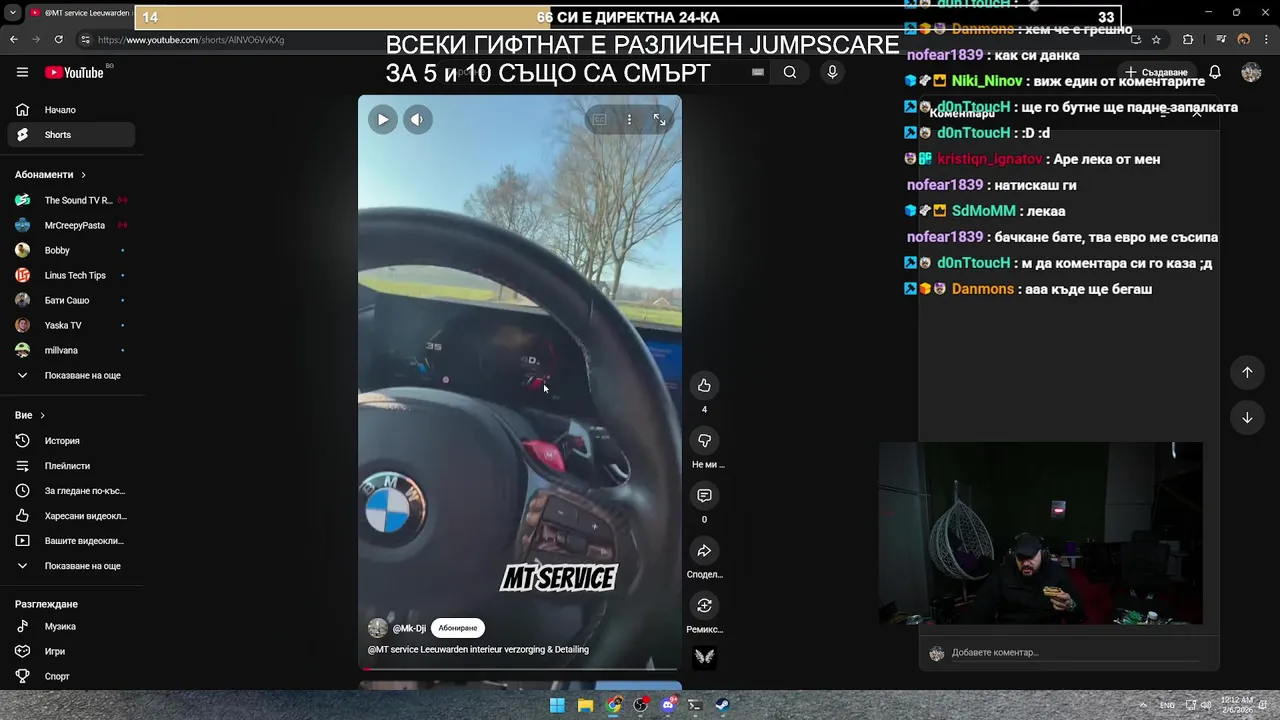The image size is (1280, 720).
Task: Activate voice search microphone
Action: 832,72
